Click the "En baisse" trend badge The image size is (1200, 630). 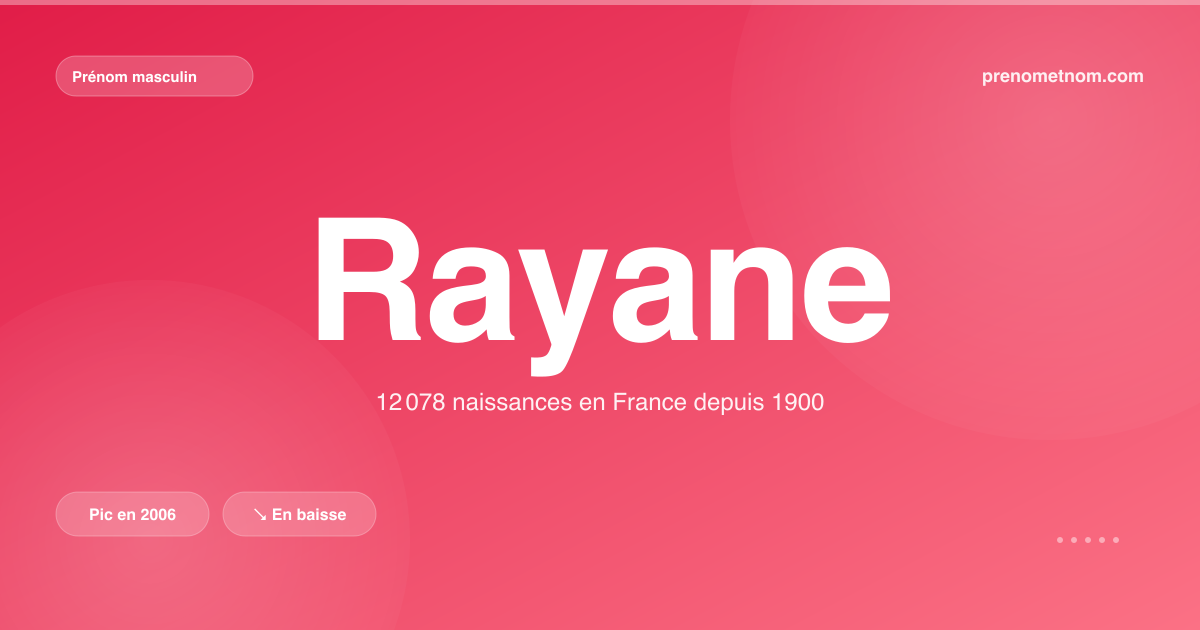(x=299, y=514)
